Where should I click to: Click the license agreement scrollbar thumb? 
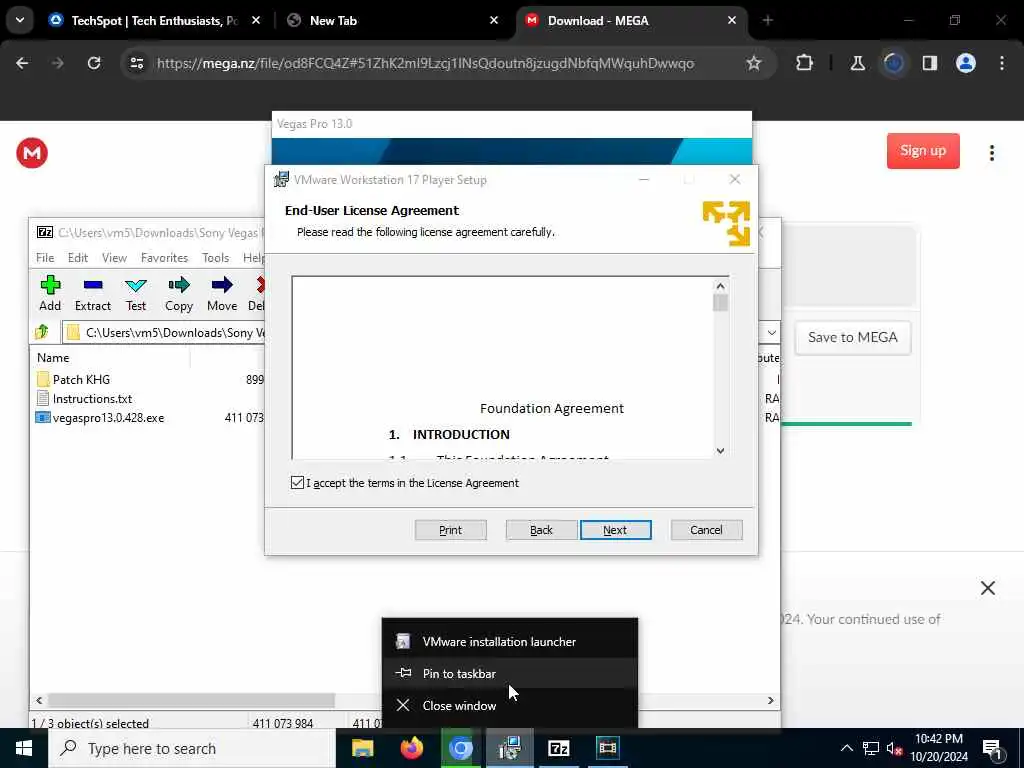click(x=720, y=303)
